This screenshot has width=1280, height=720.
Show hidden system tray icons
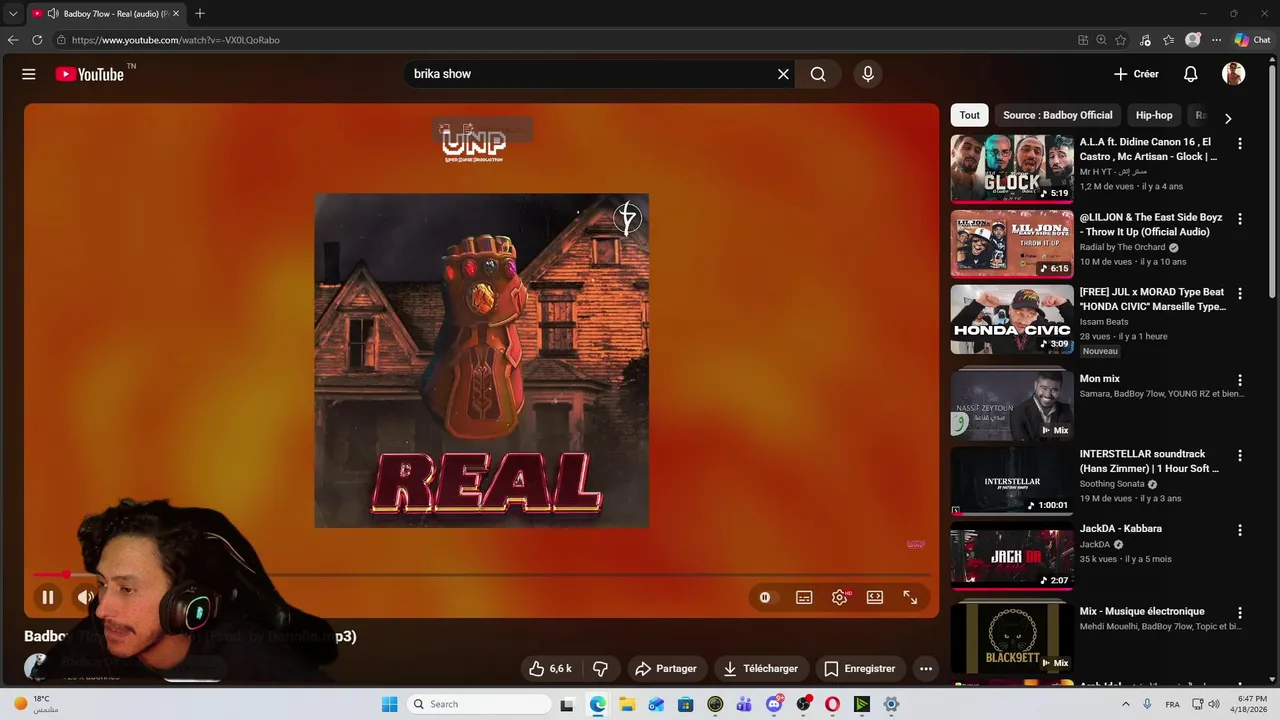[x=1125, y=704]
